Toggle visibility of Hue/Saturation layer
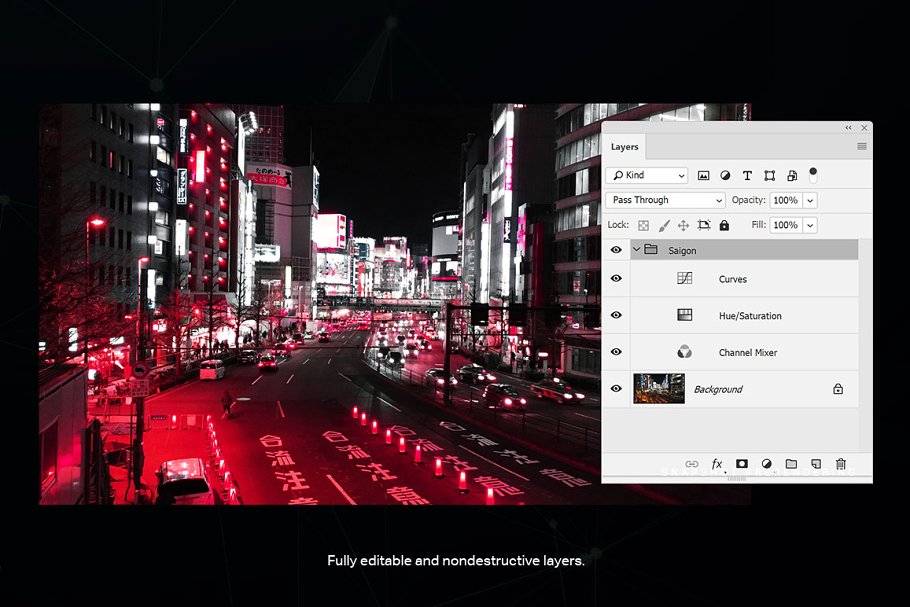Screen dimensions: 910x607 coord(617,315)
